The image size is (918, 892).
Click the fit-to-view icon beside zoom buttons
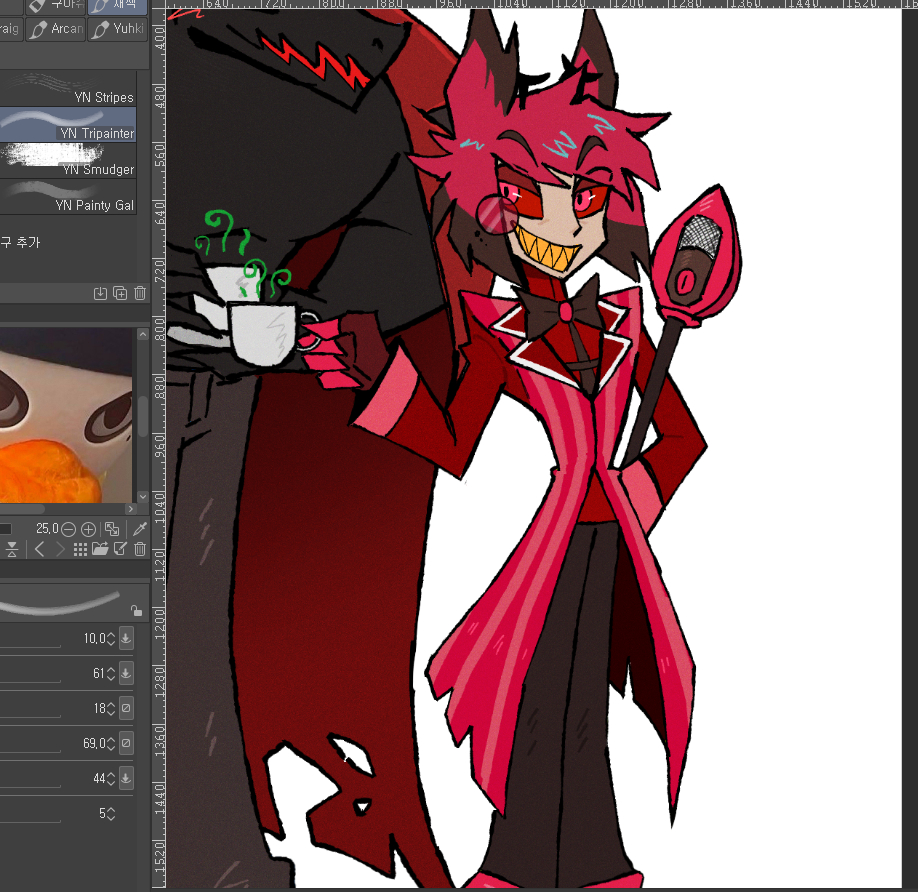[x=112, y=529]
